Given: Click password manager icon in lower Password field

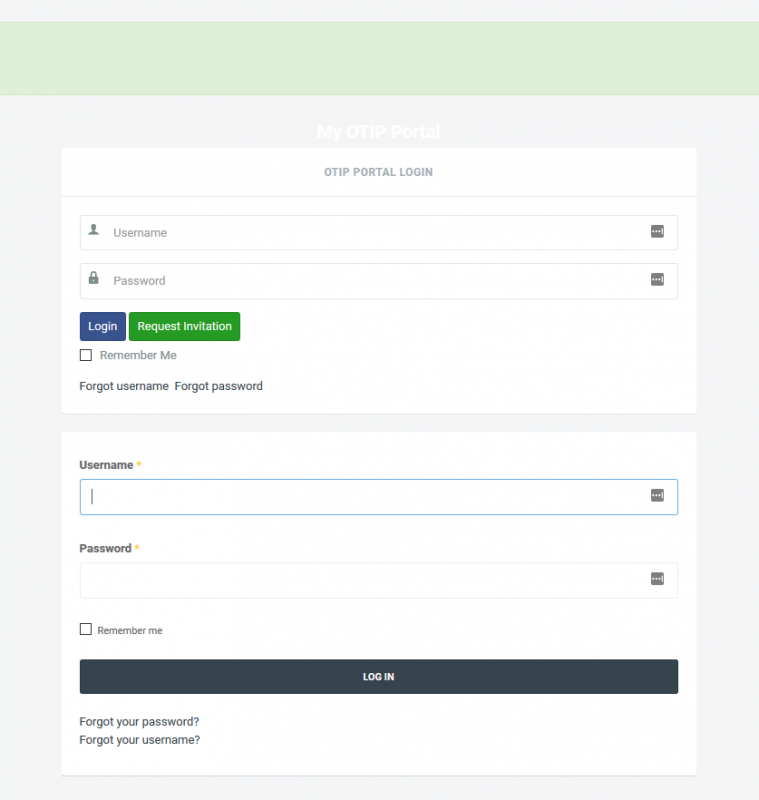Looking at the screenshot, I should (657, 579).
